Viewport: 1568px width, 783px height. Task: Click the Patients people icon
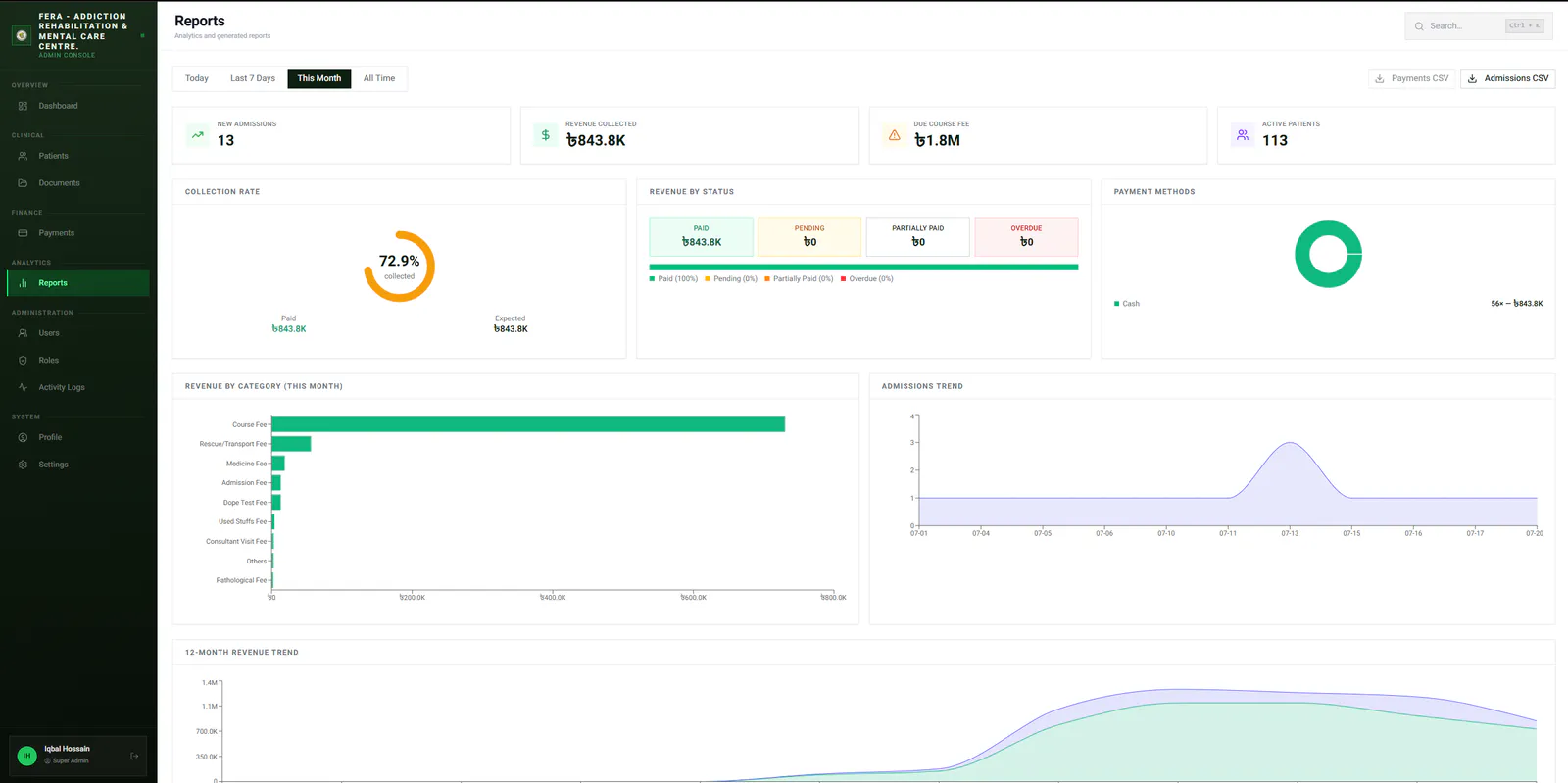pos(23,156)
